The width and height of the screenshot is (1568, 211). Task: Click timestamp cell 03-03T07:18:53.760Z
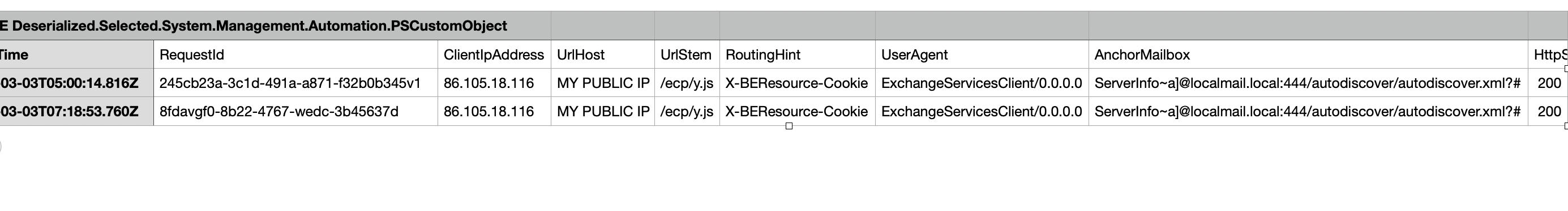point(76,112)
